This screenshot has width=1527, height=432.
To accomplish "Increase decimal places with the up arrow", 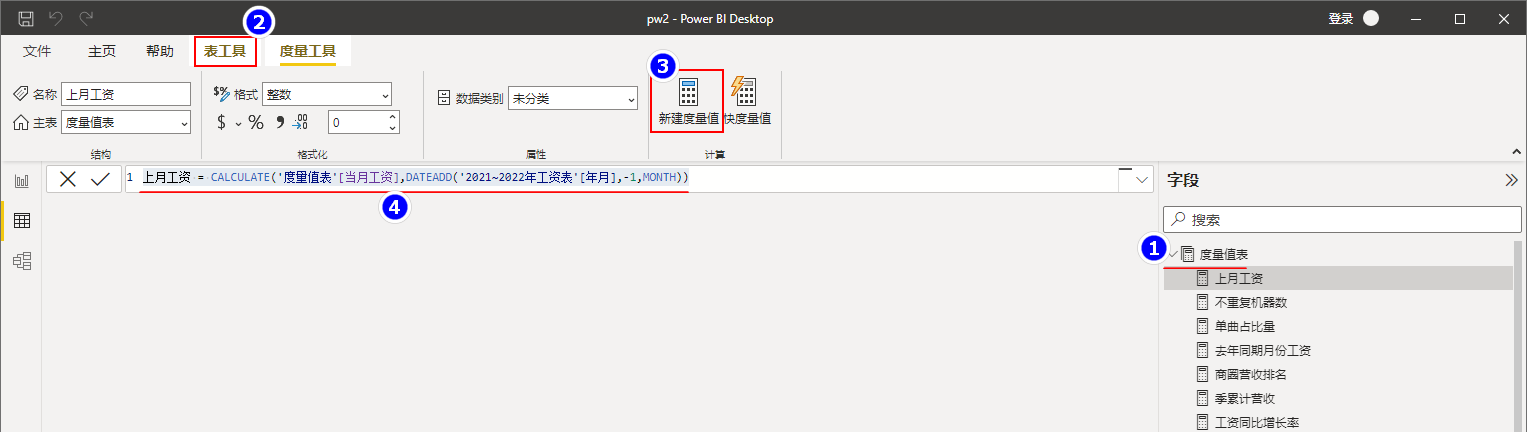I will [x=392, y=117].
